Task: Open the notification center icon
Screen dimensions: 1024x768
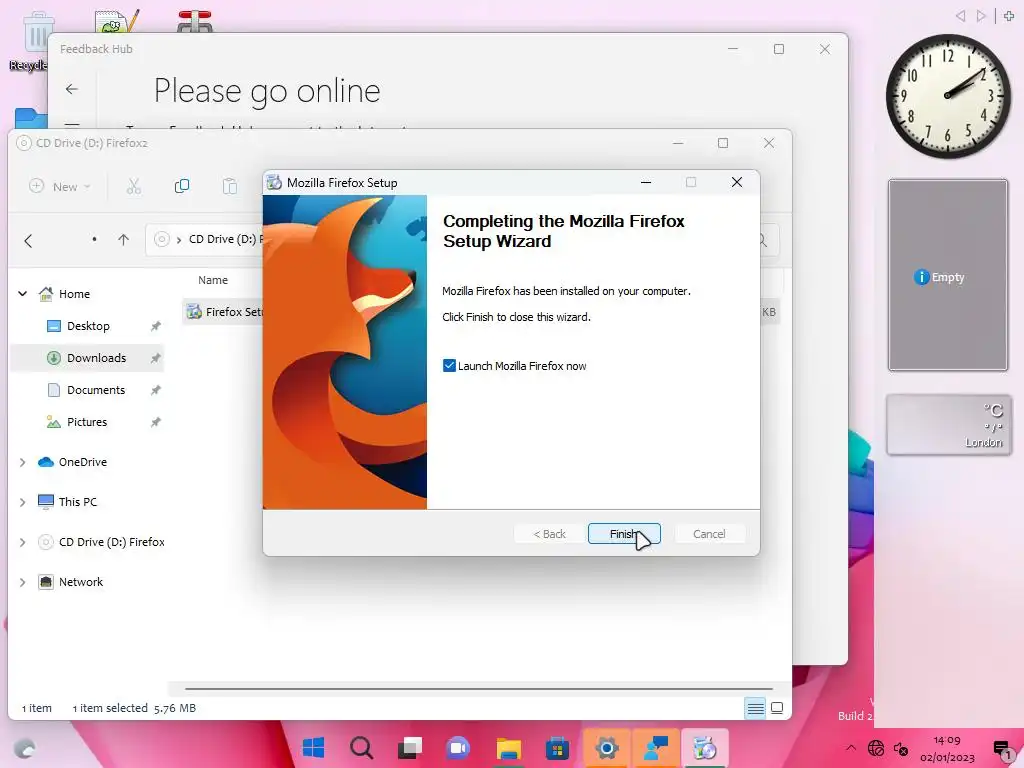Action: pos(1002,749)
